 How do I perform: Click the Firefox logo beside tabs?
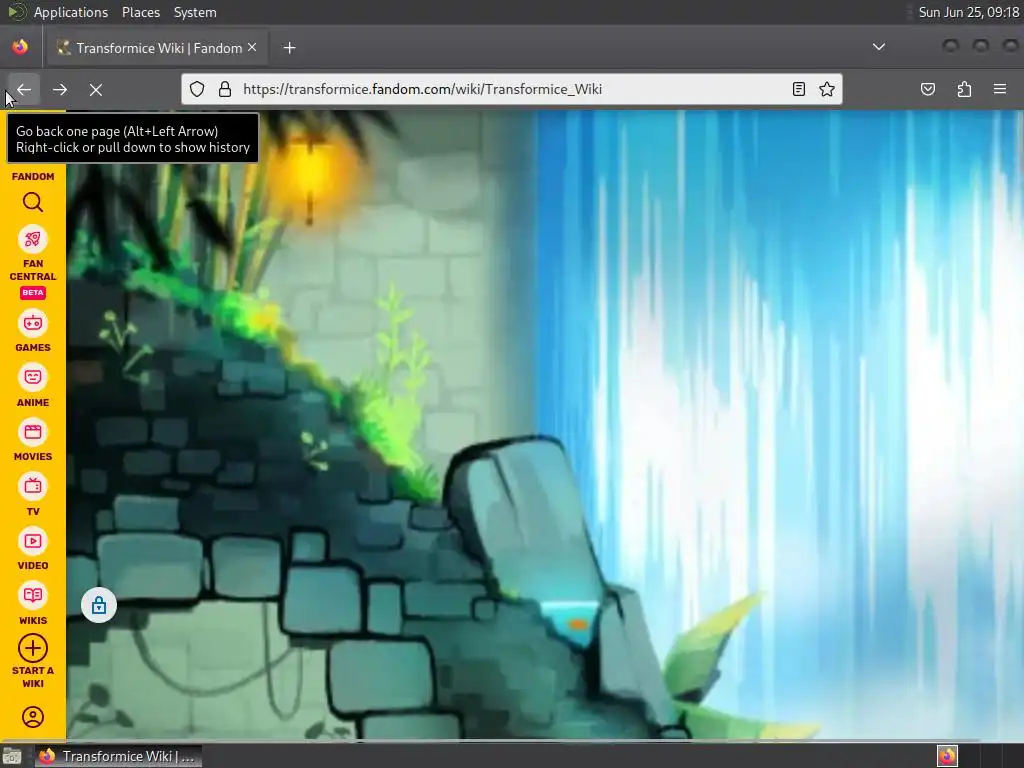pyautogui.click(x=20, y=47)
